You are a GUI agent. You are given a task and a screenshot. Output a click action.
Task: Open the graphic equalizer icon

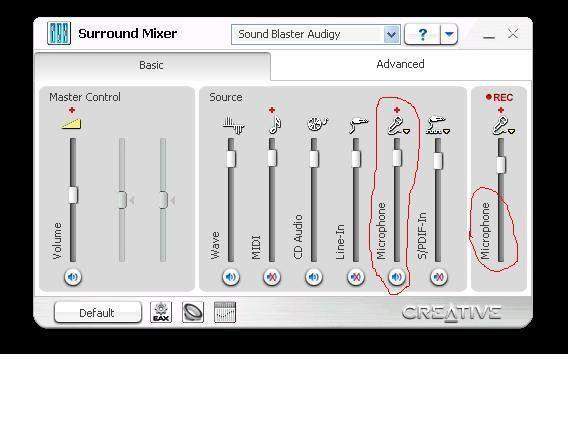[x=225, y=312]
